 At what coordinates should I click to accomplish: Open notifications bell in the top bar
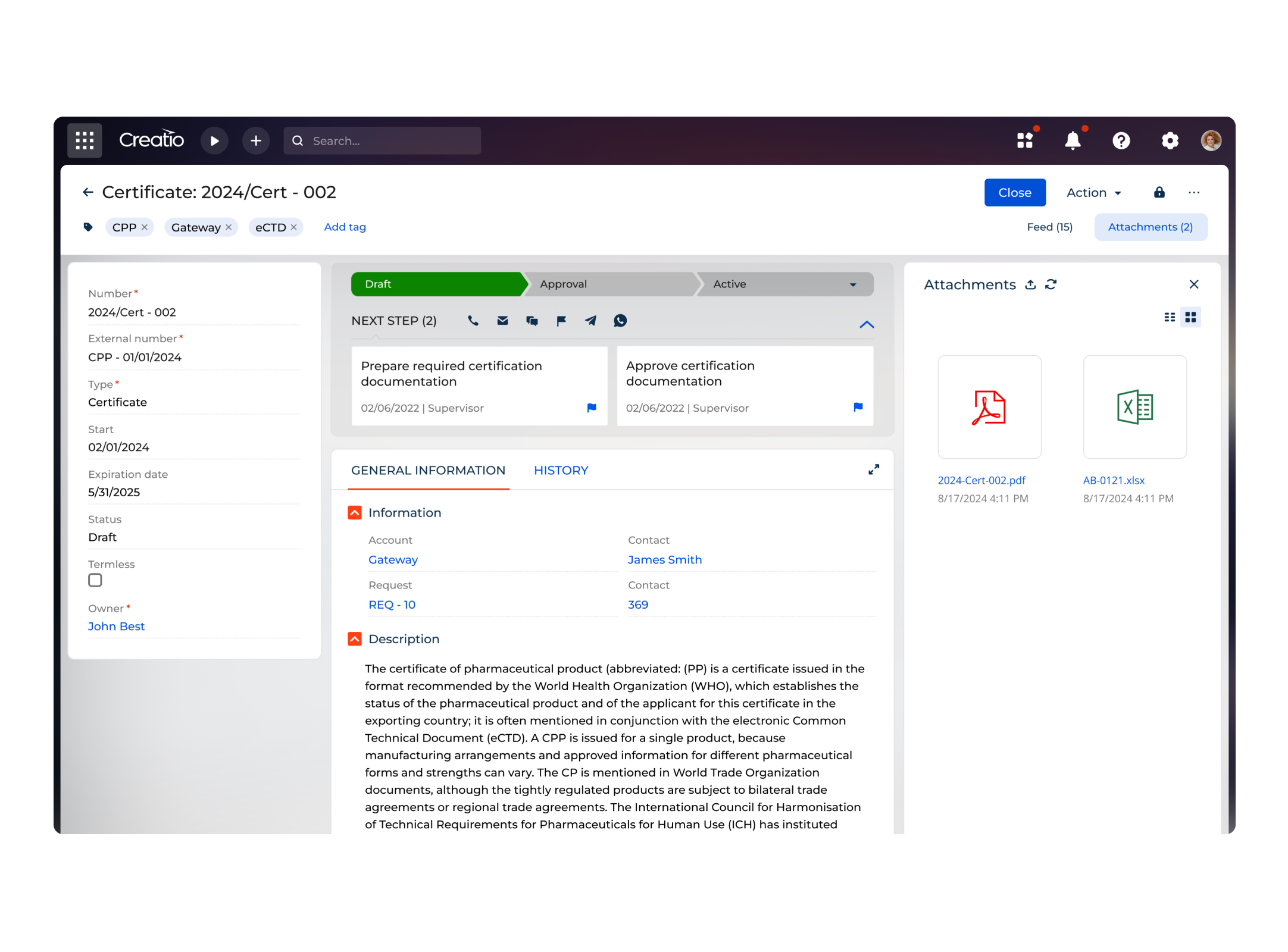point(1073,140)
